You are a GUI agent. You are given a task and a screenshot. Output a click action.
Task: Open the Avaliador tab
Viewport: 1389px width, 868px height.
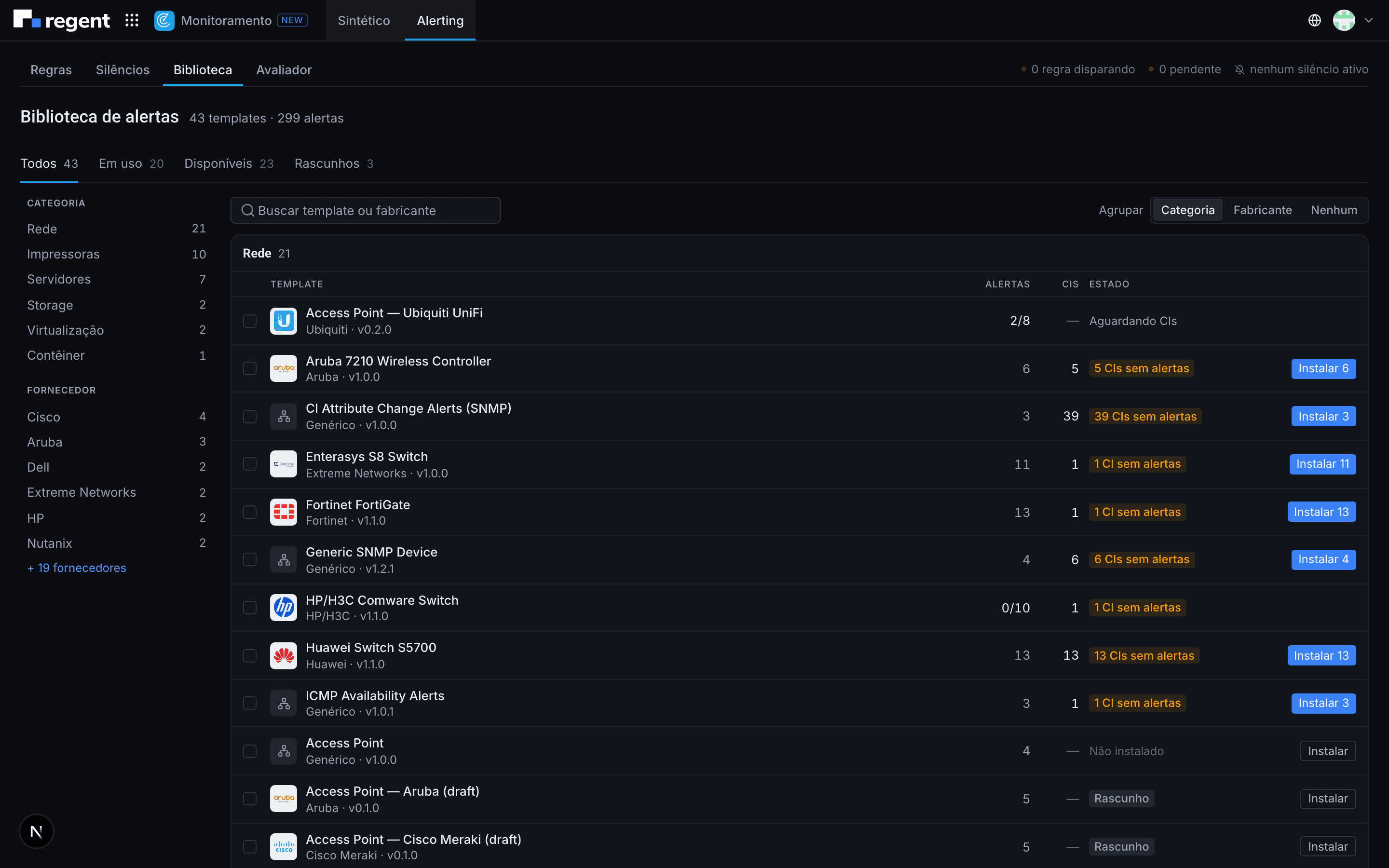coord(284,70)
